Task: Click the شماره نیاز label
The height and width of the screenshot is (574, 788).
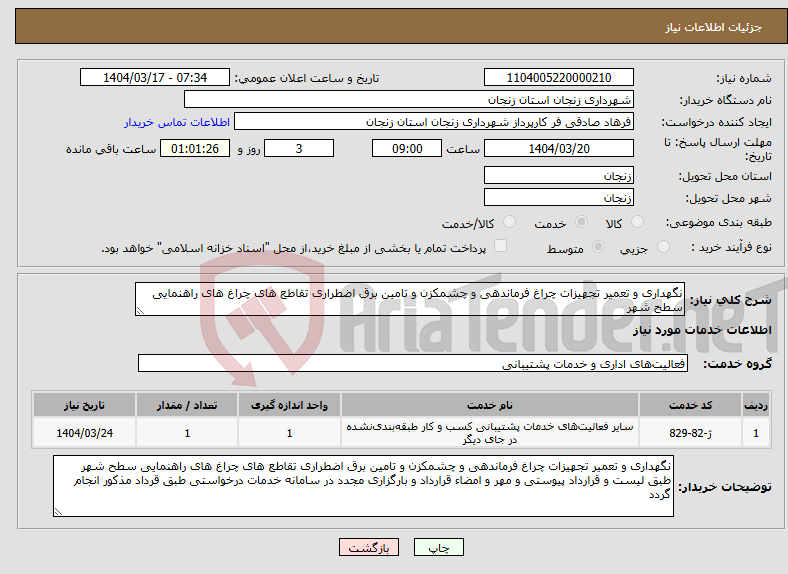Action: coord(744,78)
